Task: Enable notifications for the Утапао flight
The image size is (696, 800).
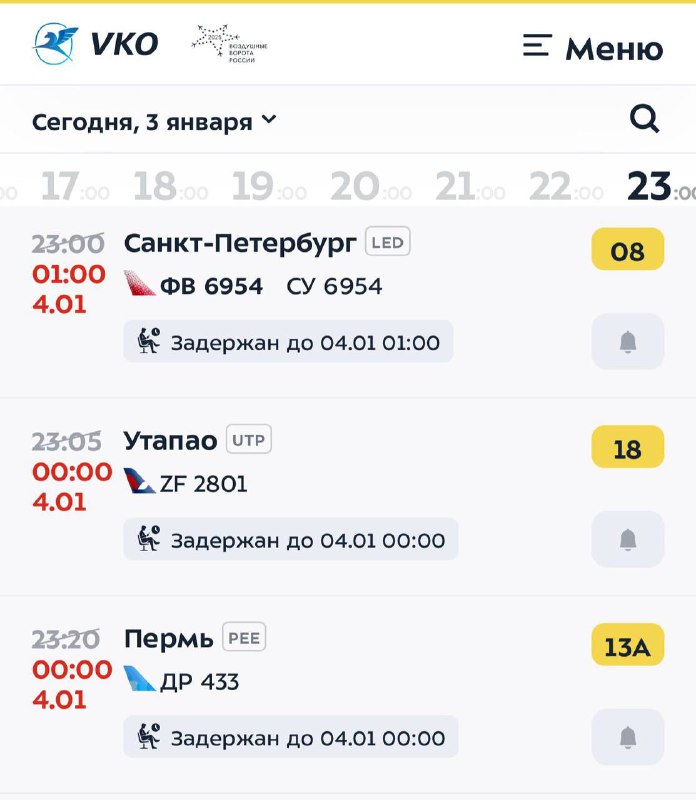Action: coord(628,540)
